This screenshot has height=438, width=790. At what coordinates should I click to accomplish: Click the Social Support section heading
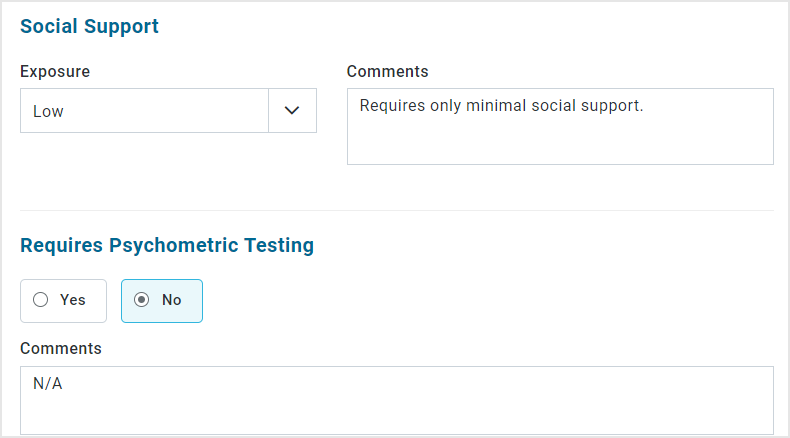(x=89, y=26)
